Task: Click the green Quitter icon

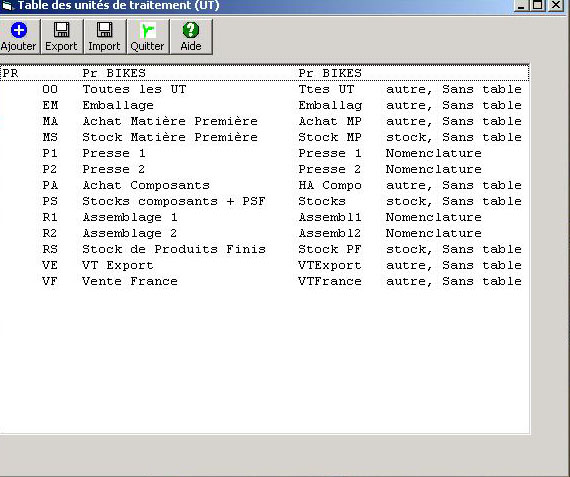Action: pos(147,30)
